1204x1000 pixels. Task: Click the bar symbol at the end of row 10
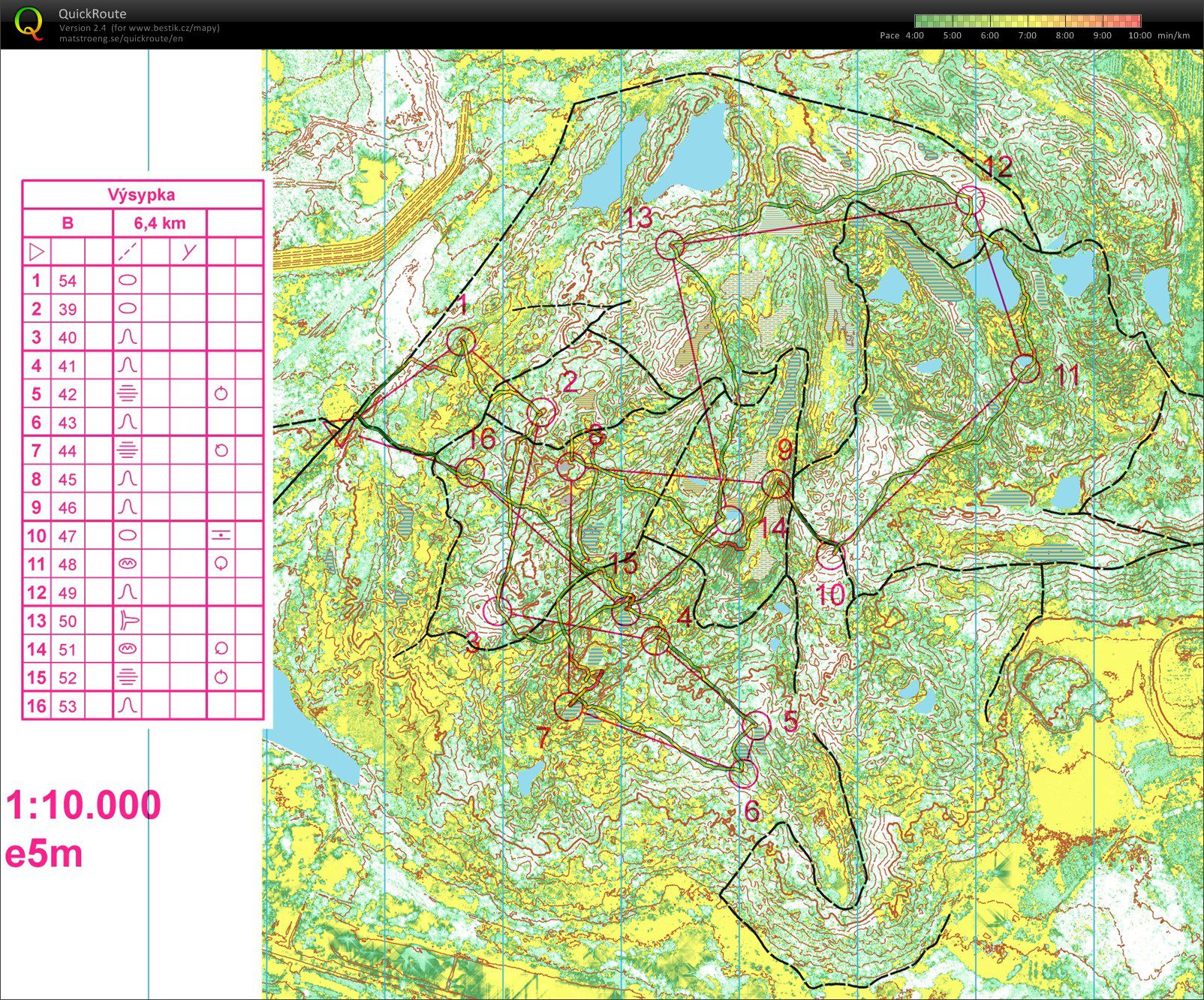pos(221,535)
